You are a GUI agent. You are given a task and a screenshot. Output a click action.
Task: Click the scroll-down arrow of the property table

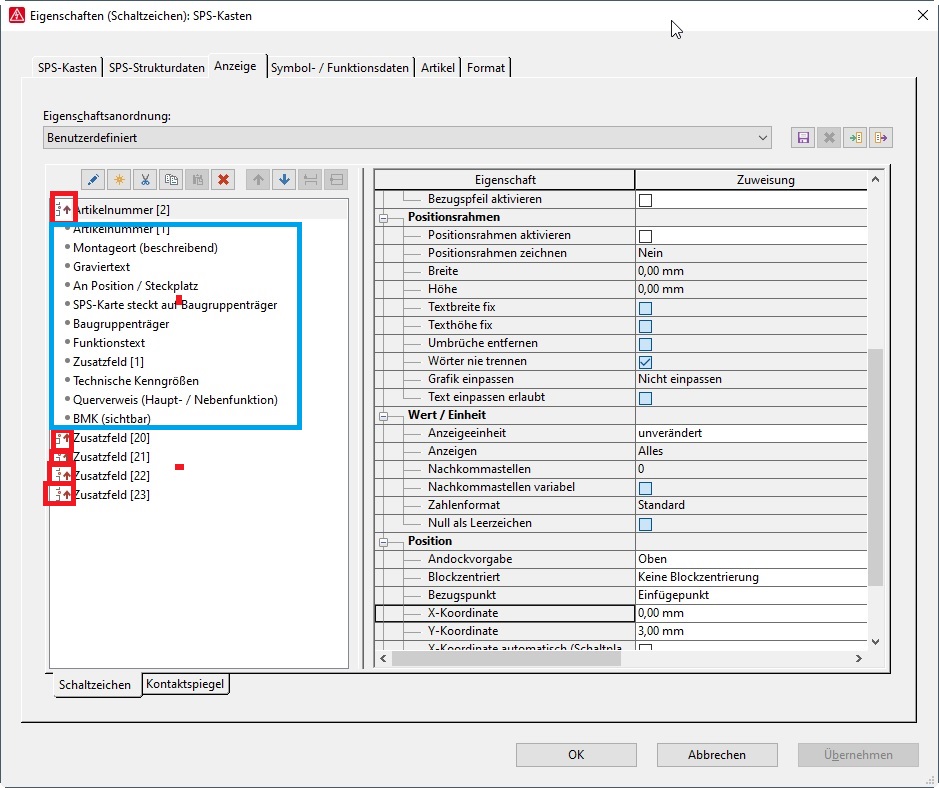(x=875, y=642)
